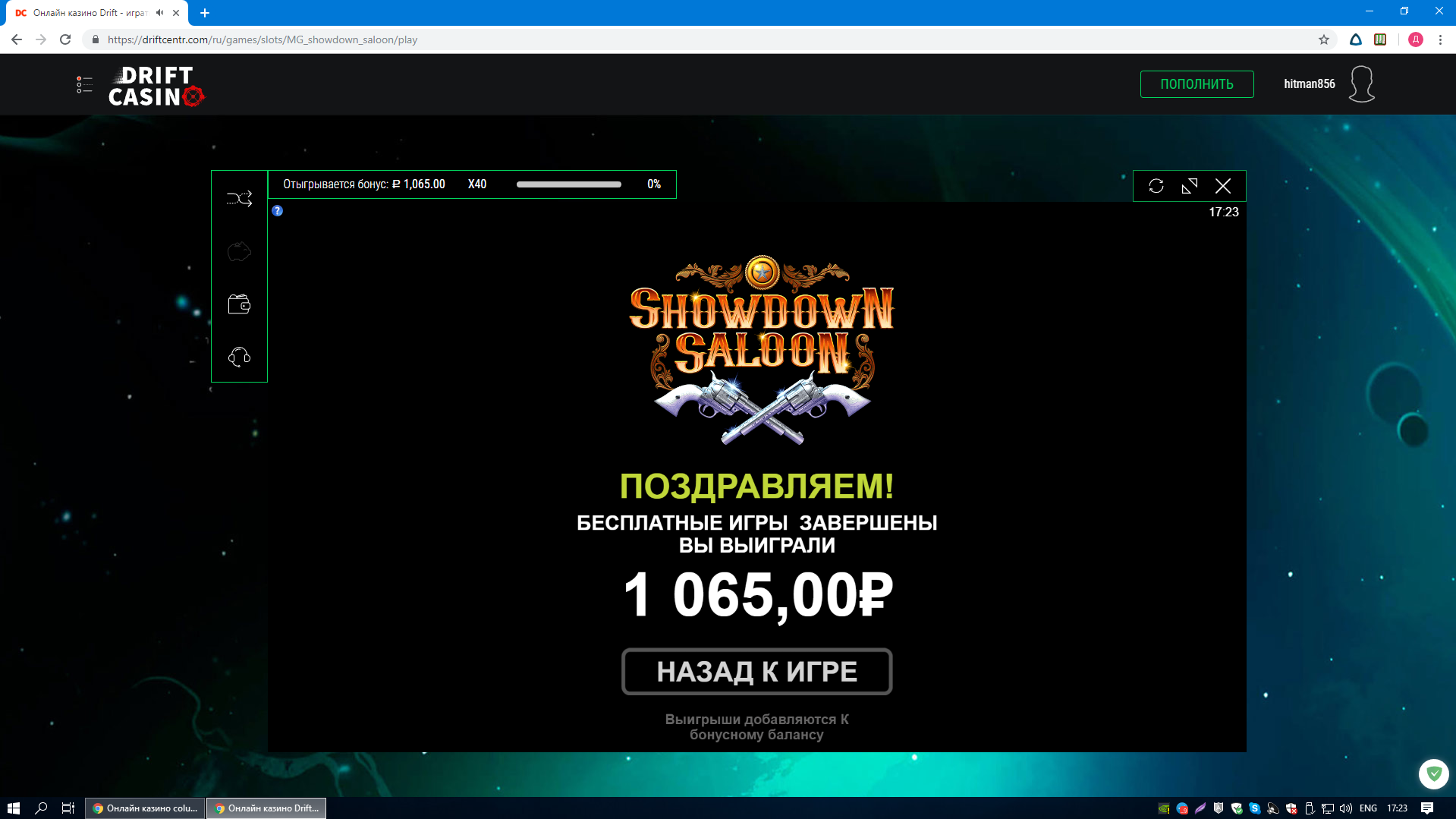Screen dimensions: 1456x819
Task: Reload the page with browser refresh
Action: click(x=65, y=39)
